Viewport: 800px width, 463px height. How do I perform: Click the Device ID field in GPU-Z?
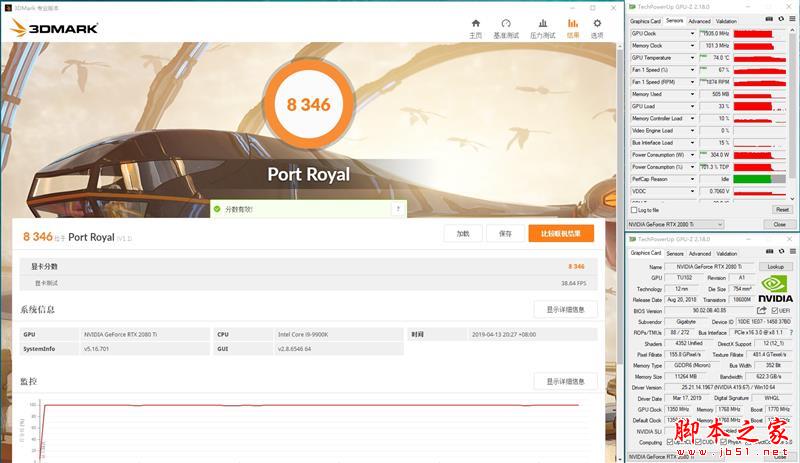coord(764,322)
